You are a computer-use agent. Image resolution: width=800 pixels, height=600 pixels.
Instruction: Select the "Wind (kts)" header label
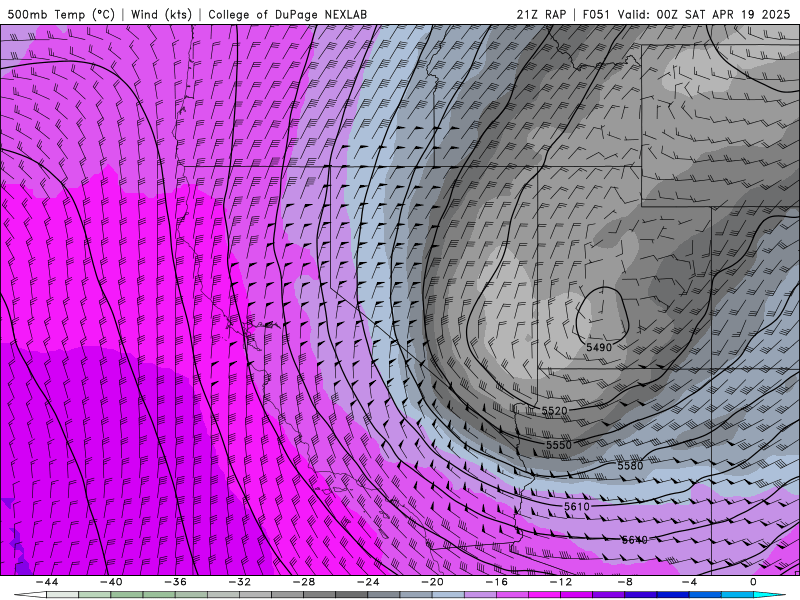[161, 14]
